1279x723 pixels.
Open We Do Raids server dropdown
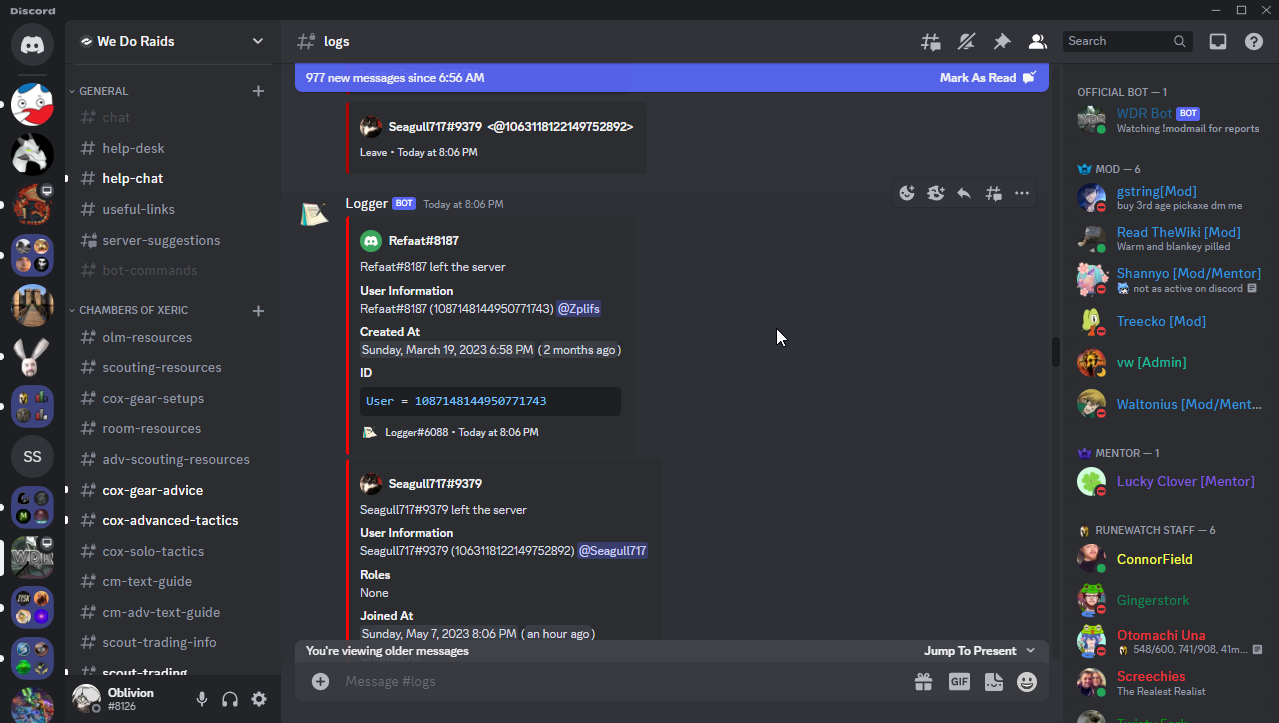[173, 41]
